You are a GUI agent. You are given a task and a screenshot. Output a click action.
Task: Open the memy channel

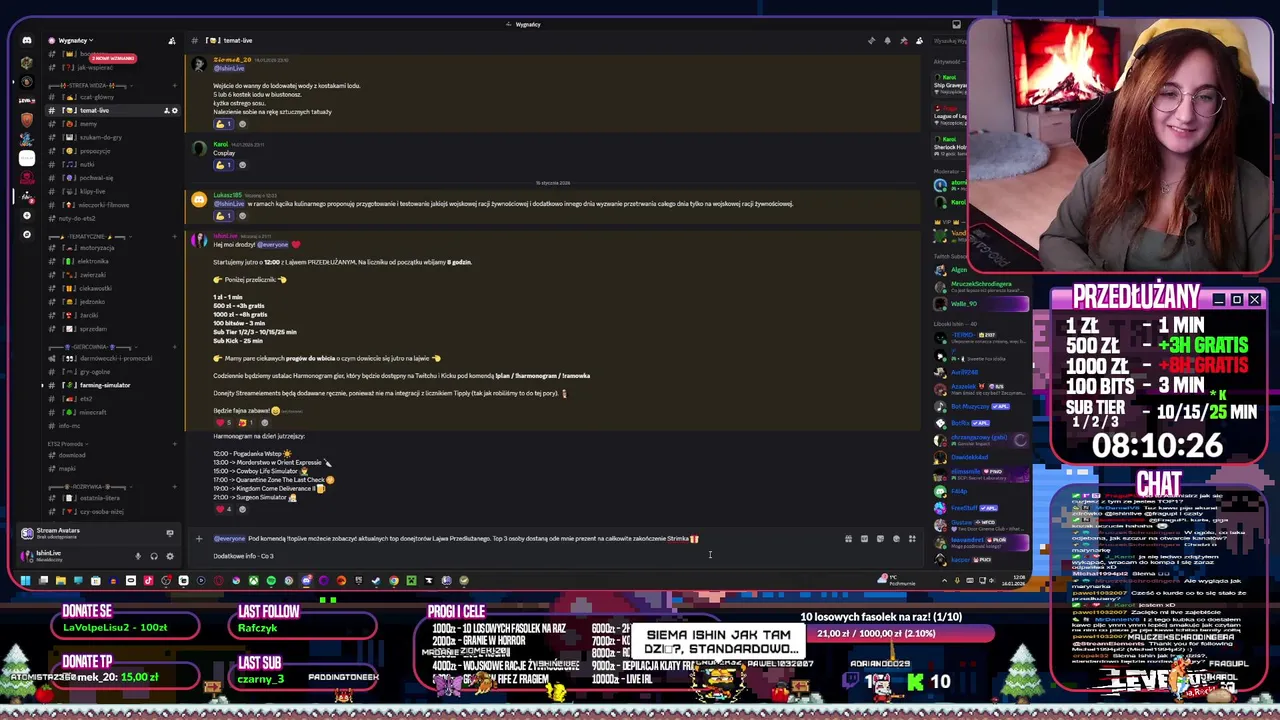pyautogui.click(x=112, y=124)
